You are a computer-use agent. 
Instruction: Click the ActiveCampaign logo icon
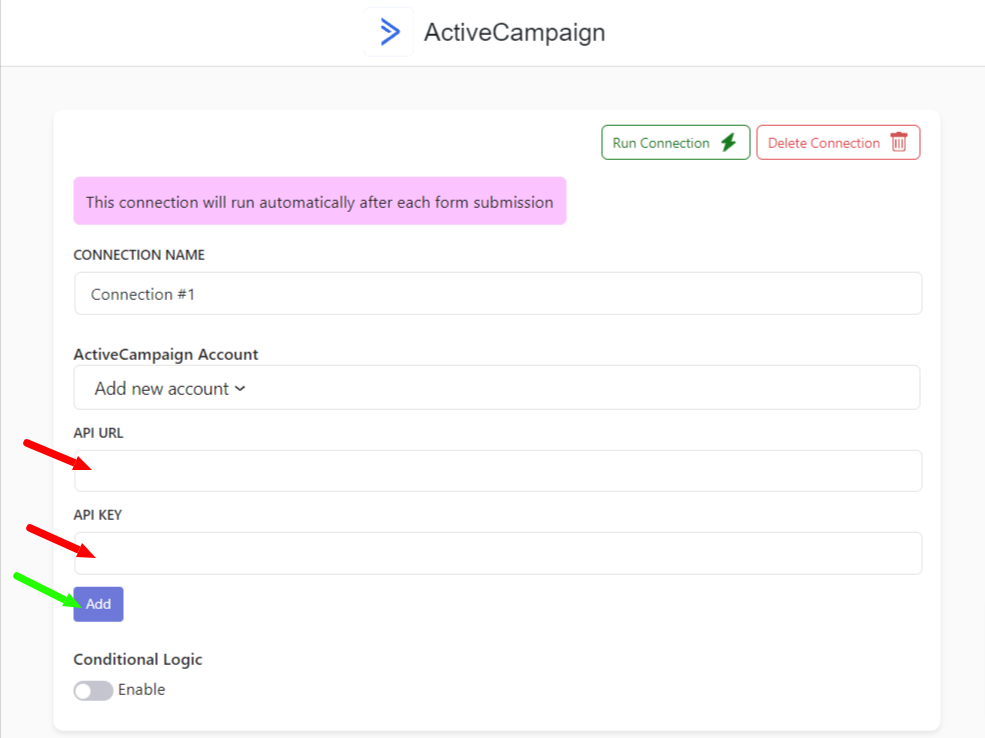click(x=389, y=32)
